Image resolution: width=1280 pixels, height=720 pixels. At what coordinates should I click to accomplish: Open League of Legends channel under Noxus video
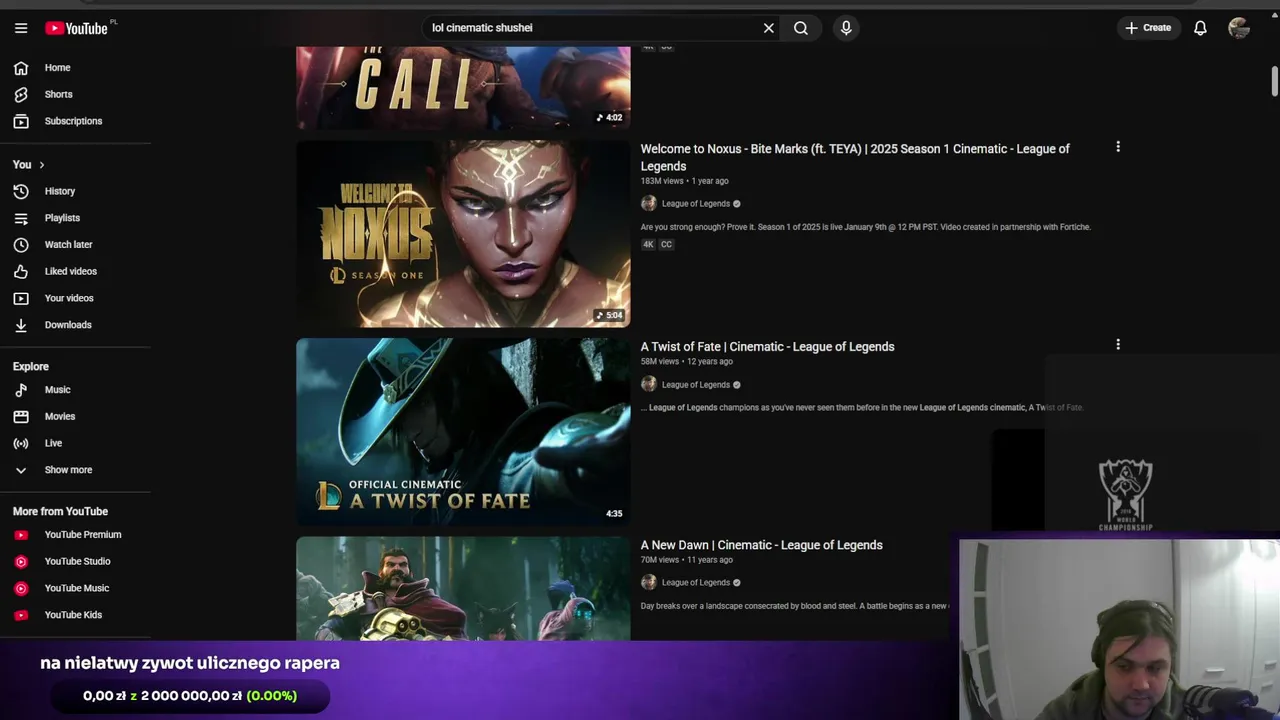tap(696, 204)
